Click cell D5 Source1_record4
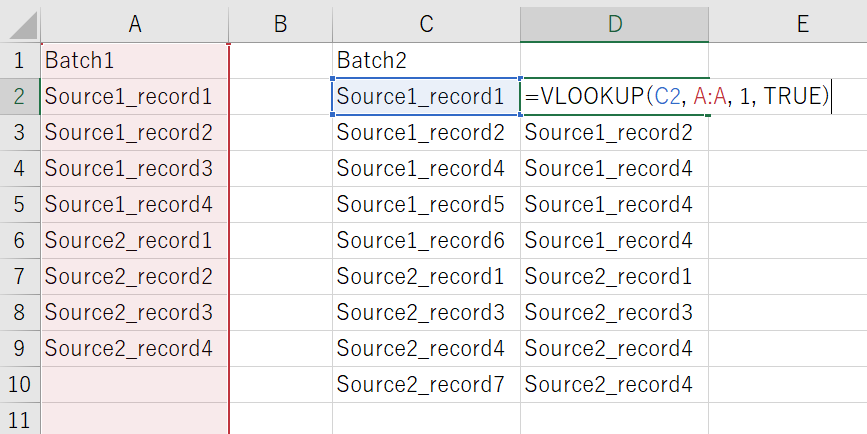Viewport: 867px width, 434px height. (x=614, y=204)
